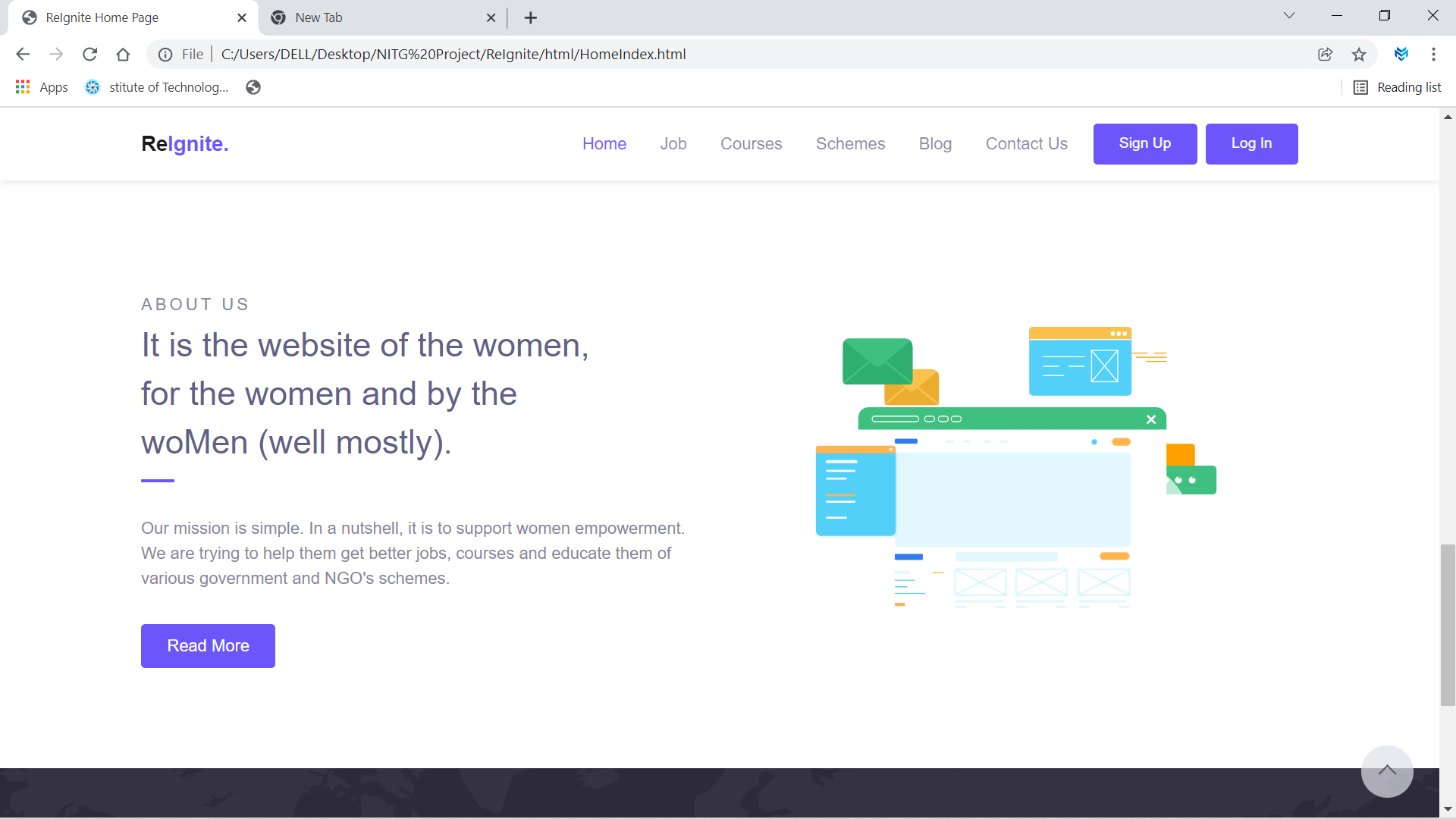Screen dimensions: 1456x819
Task: Bookmark page with the star icon
Action: pyautogui.click(x=1359, y=54)
